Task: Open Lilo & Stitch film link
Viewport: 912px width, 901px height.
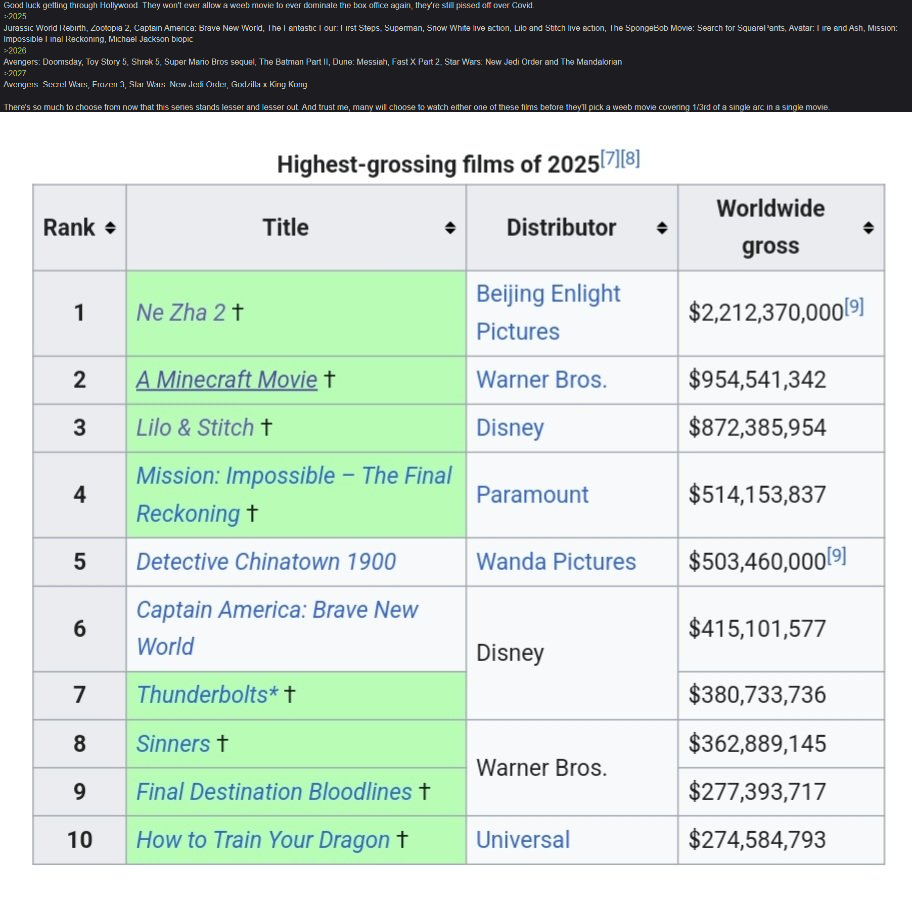Action: (195, 428)
